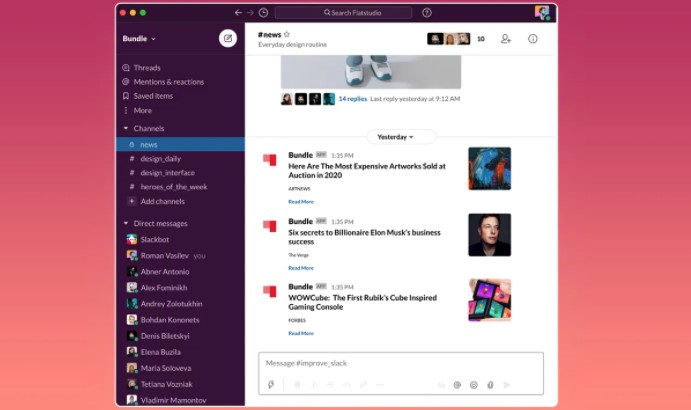Compose a new message with the pencil icon
This screenshot has width=691, height=410.
(x=228, y=38)
